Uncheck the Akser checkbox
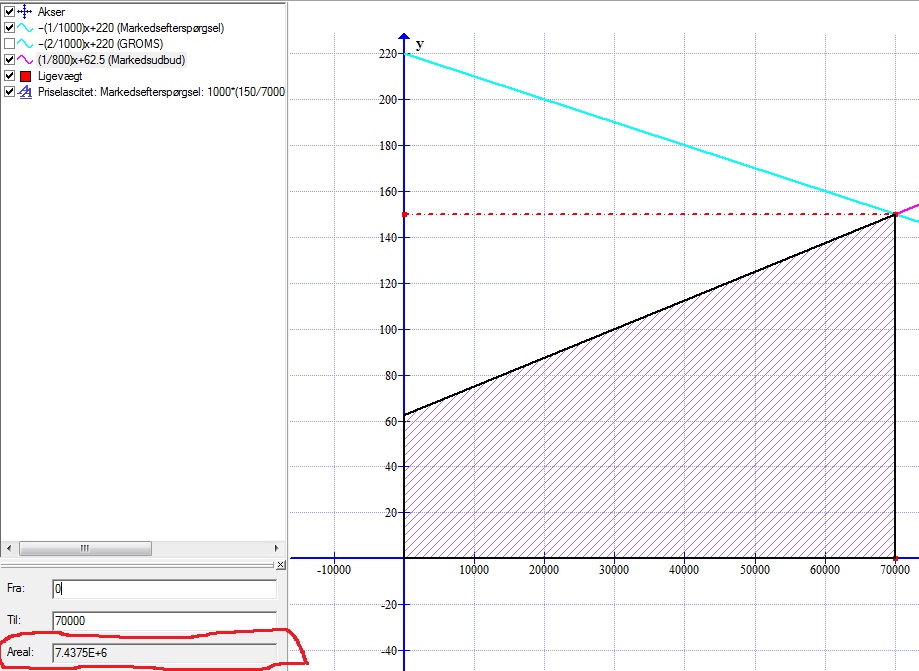Viewport: 919px width, 671px height. pos(9,11)
